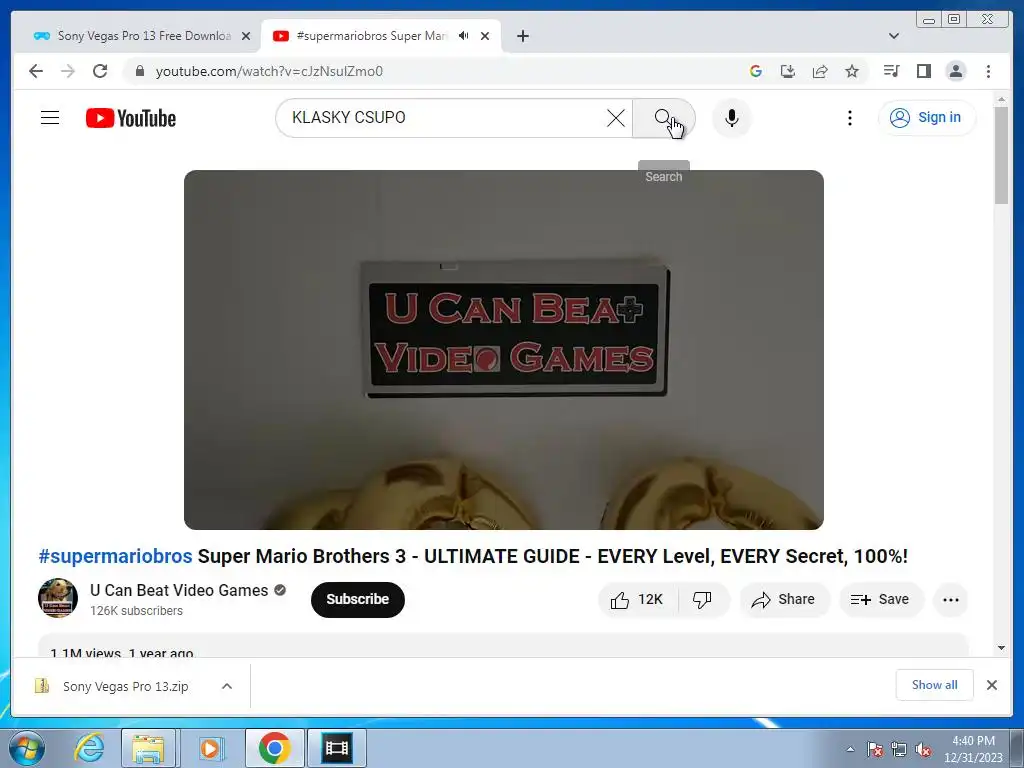Open the taskbar clock showing 4:40 PM
The image size is (1024, 768).
973,749
